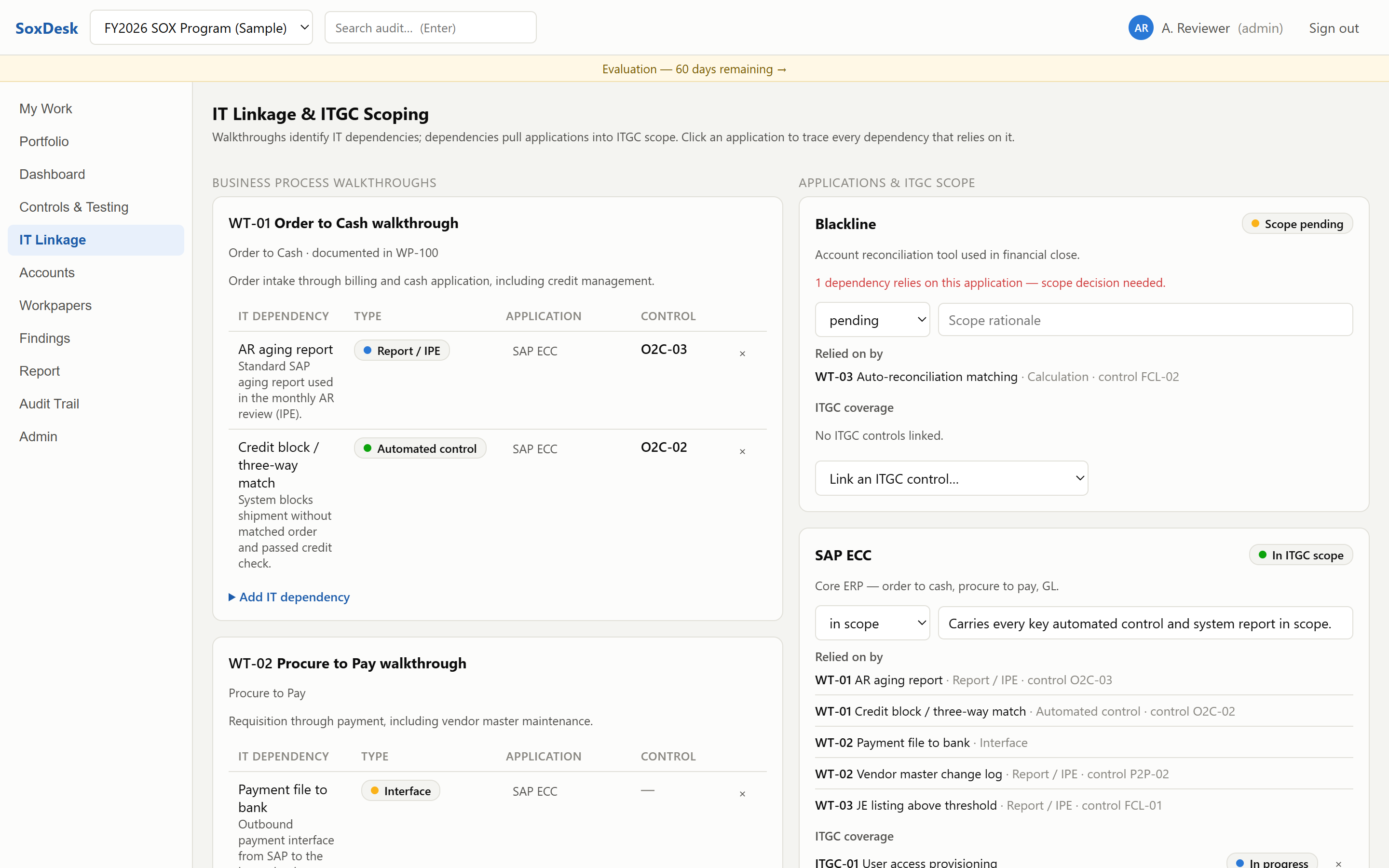Image resolution: width=1389 pixels, height=868 pixels.
Task: Click the Interface type badge
Action: (401, 790)
